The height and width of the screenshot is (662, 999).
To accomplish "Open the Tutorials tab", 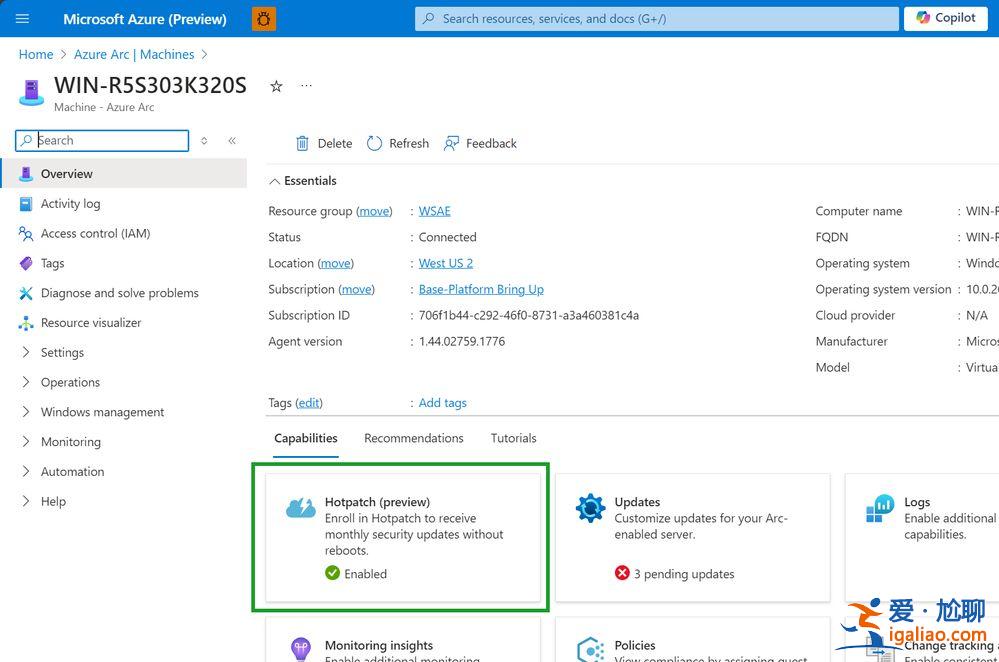I will 513,438.
